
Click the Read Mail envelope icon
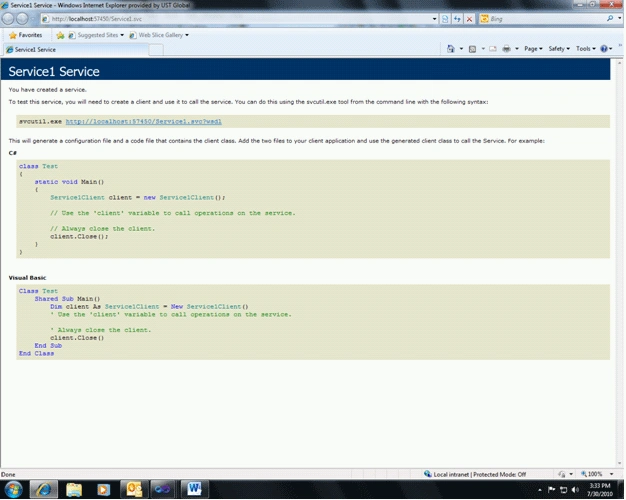tap(493, 49)
